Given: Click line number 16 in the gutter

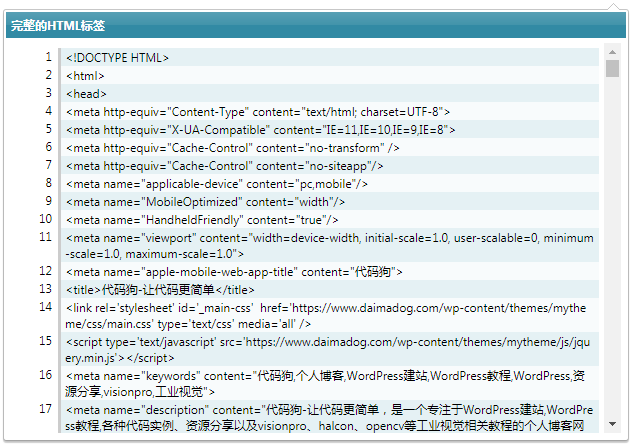Looking at the screenshot, I should (x=46, y=375).
